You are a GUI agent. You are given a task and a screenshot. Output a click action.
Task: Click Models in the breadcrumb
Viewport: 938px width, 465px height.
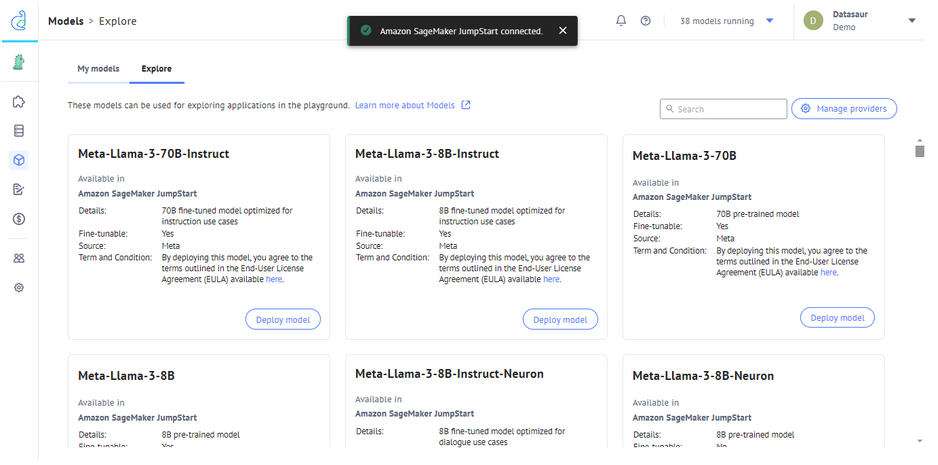[x=66, y=21]
